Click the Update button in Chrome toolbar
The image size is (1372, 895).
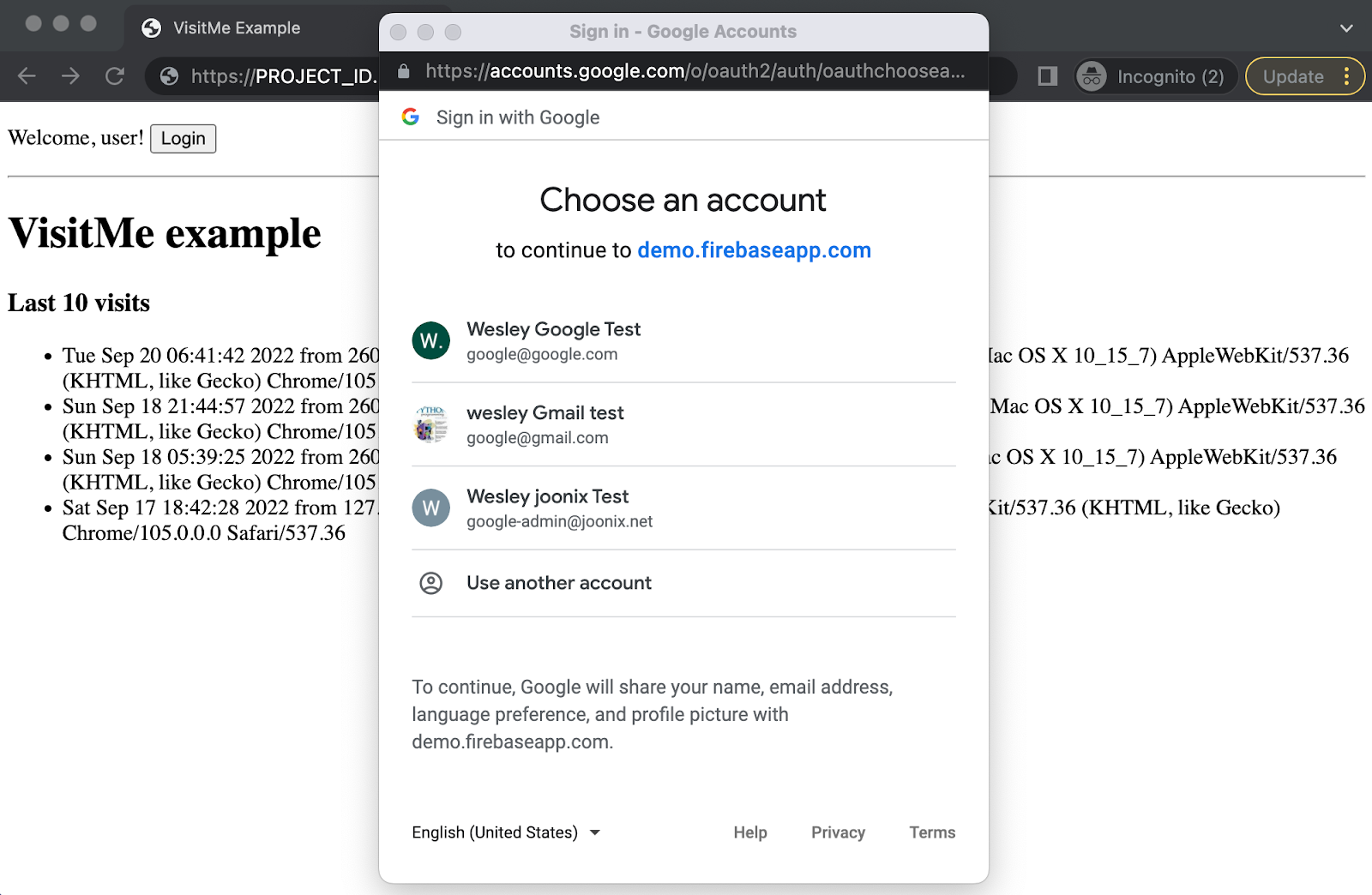pyautogui.click(x=1292, y=76)
